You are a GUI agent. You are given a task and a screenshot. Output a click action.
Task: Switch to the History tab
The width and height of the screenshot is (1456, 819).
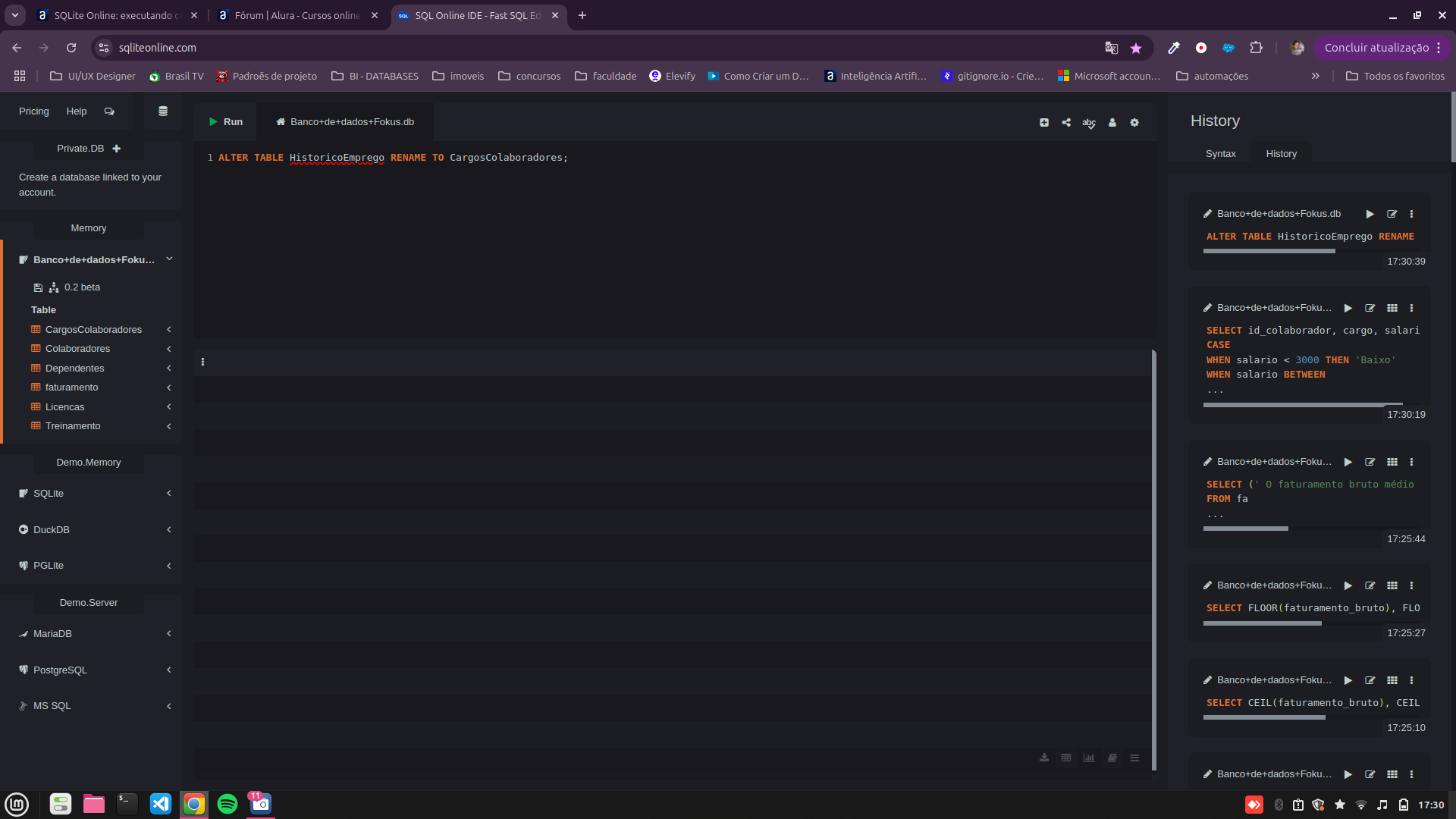1281,154
